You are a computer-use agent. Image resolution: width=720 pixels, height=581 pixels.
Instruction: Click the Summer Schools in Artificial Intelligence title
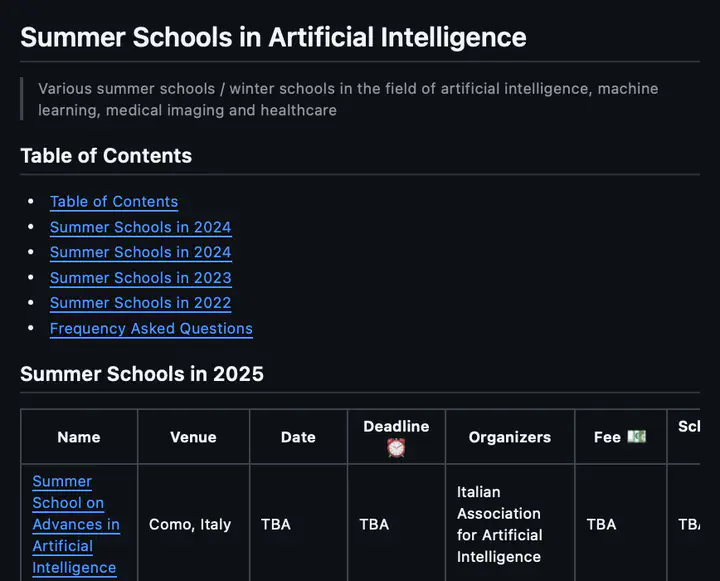pyautogui.click(x=273, y=37)
